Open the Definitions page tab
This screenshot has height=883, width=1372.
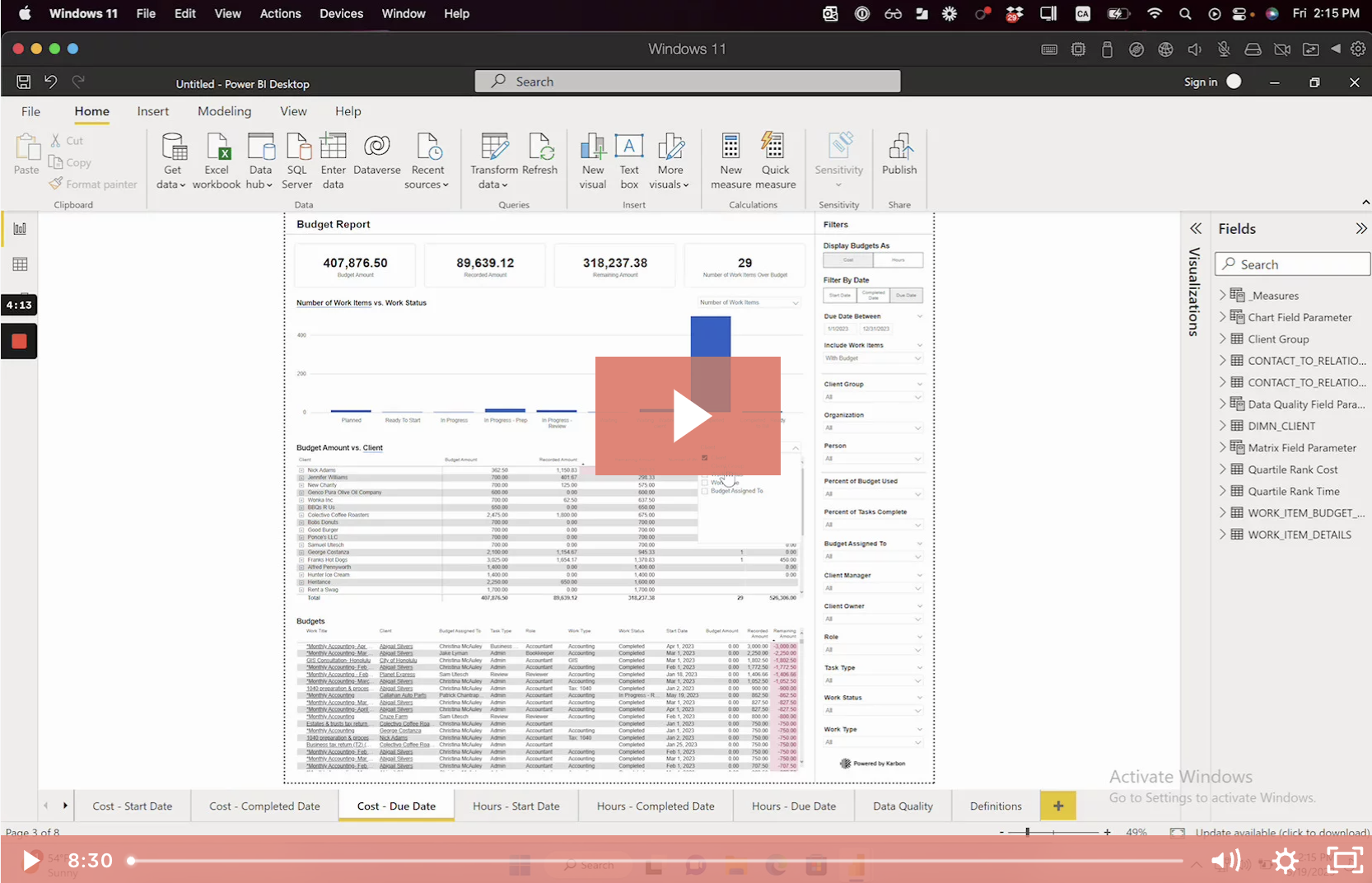[996, 806]
